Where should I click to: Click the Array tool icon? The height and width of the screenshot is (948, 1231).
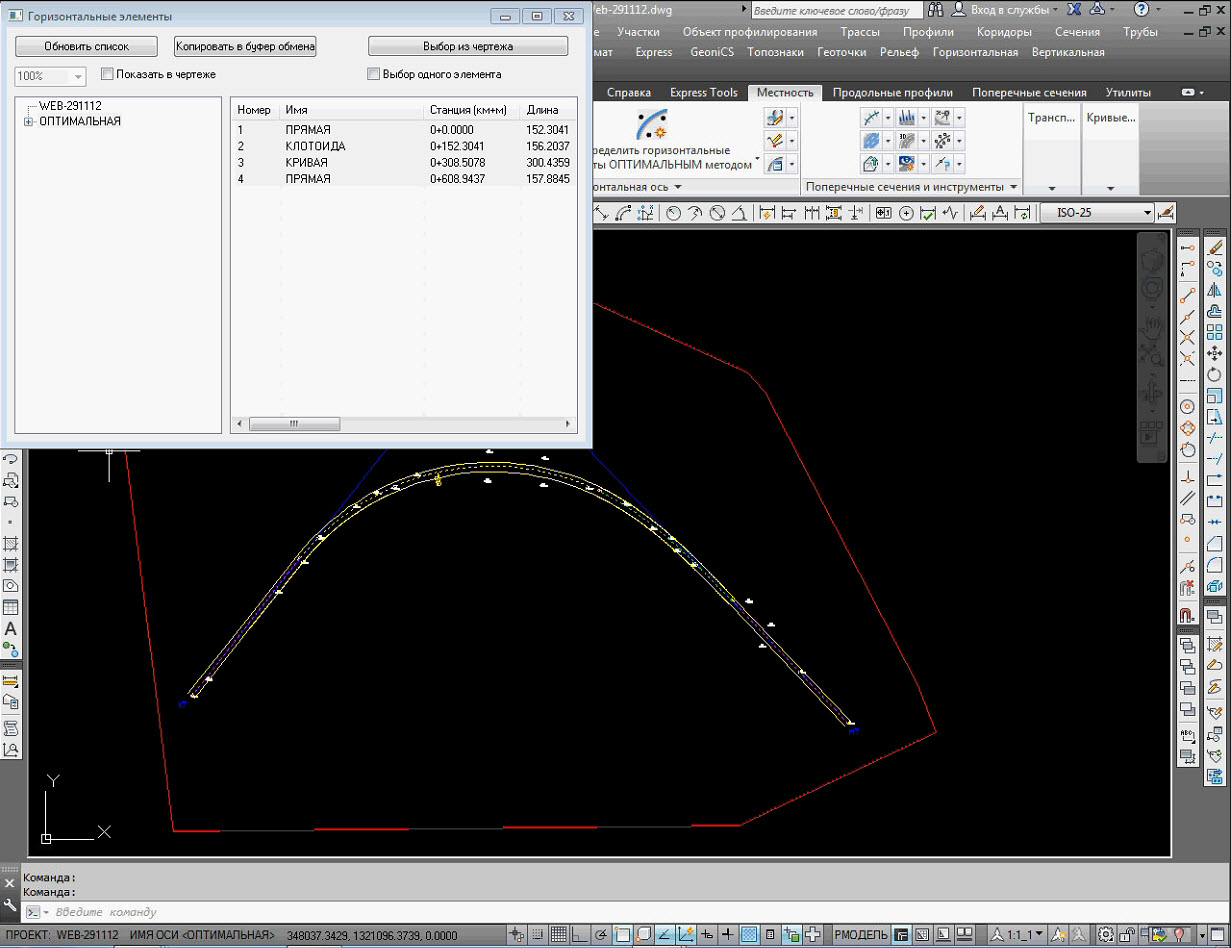tap(1215, 332)
